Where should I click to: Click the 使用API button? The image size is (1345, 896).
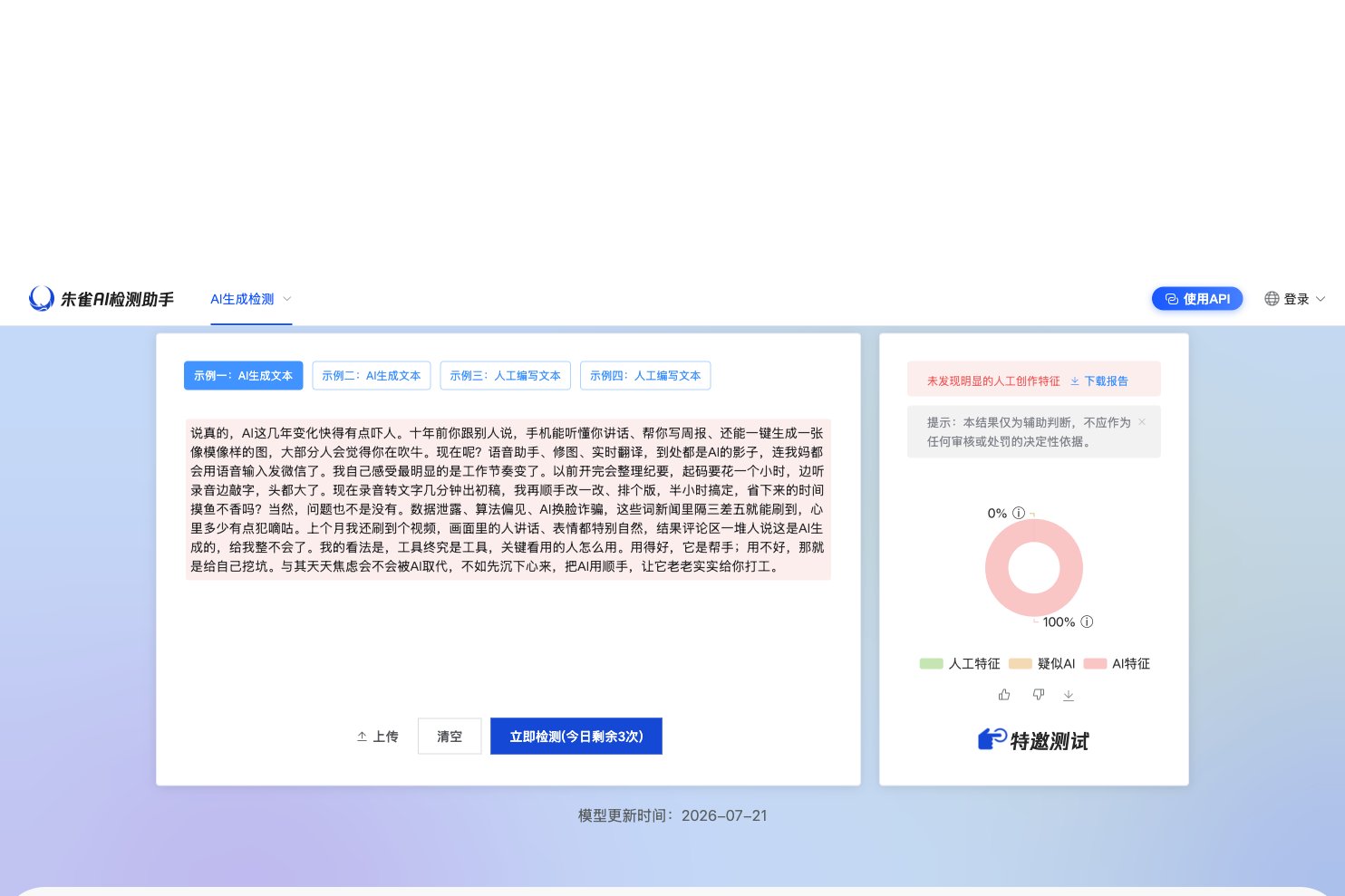(1197, 299)
